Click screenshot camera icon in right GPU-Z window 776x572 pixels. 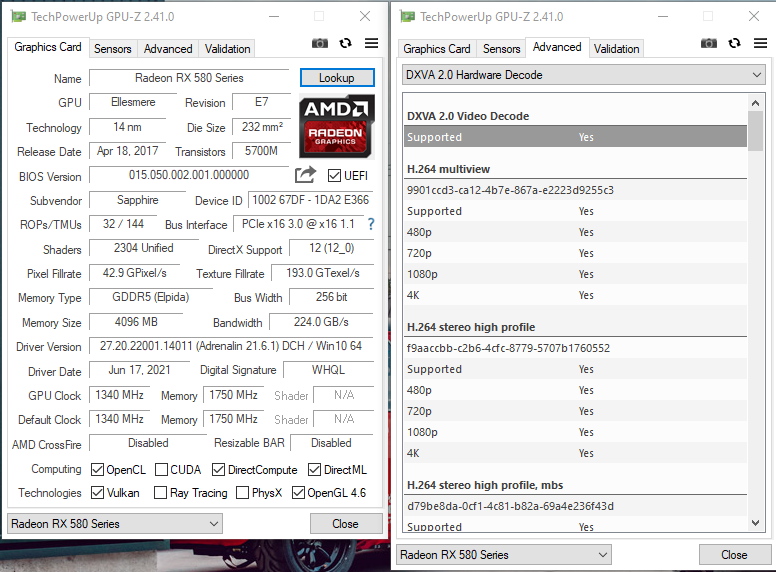click(709, 43)
